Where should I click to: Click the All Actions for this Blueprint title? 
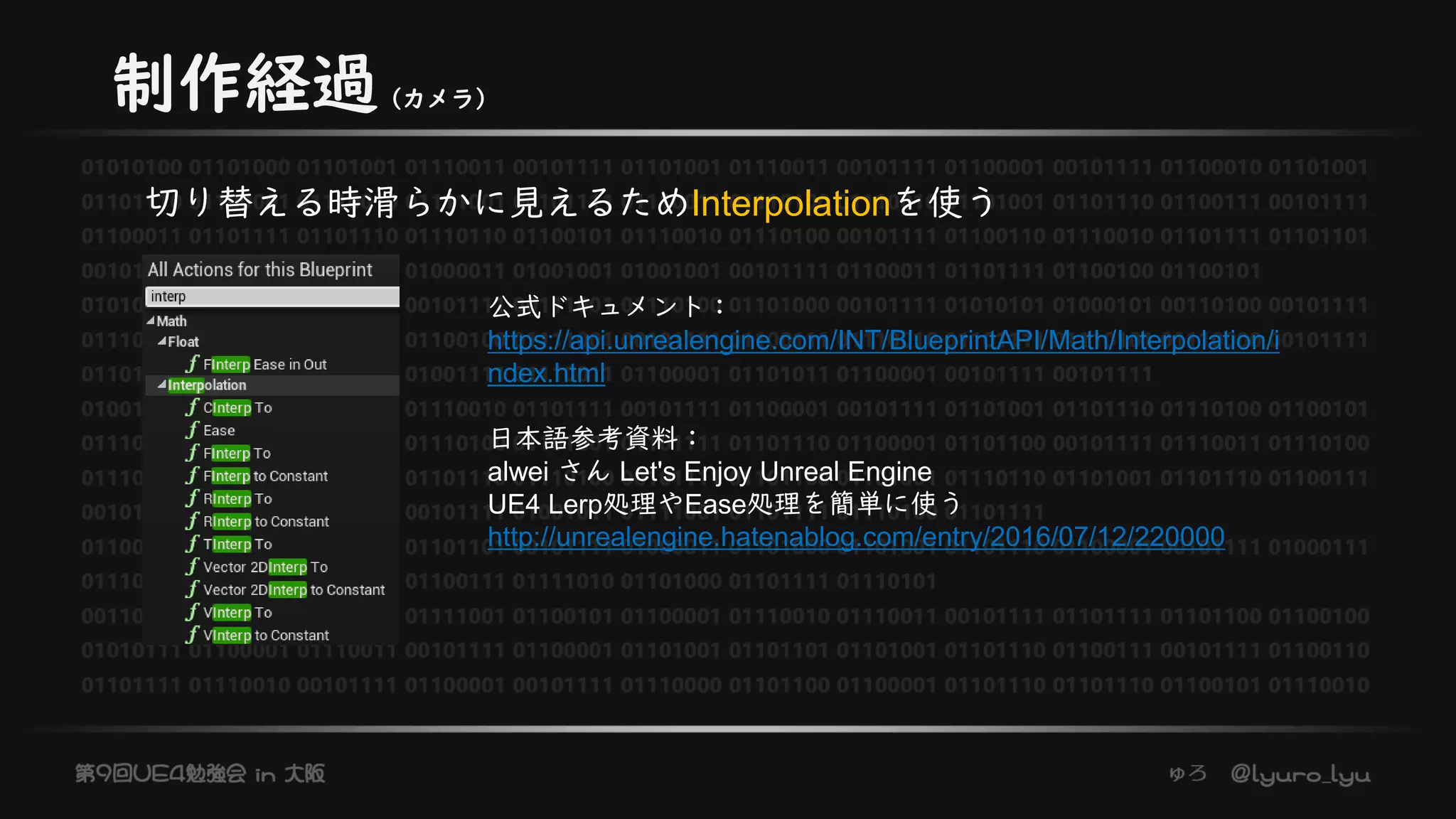259,269
